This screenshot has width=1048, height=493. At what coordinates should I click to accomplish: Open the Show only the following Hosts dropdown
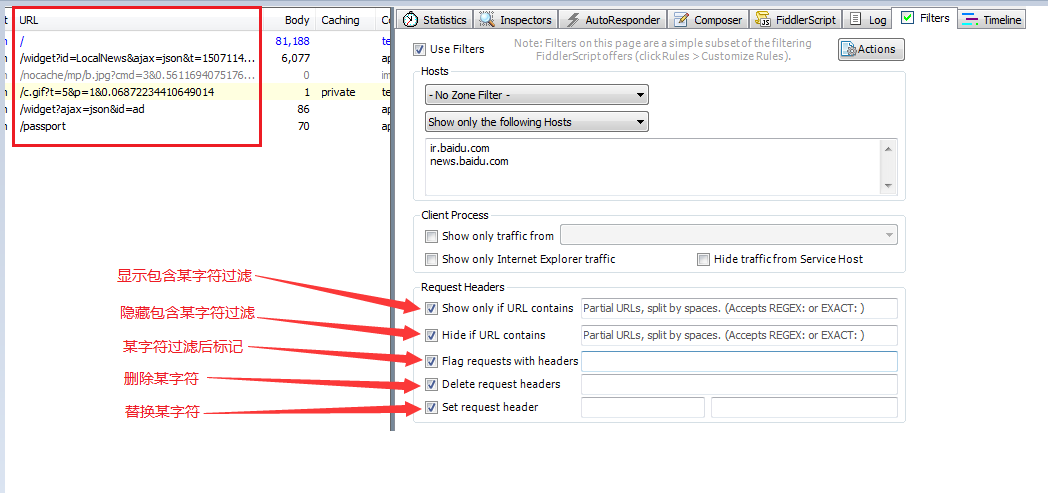coord(537,122)
